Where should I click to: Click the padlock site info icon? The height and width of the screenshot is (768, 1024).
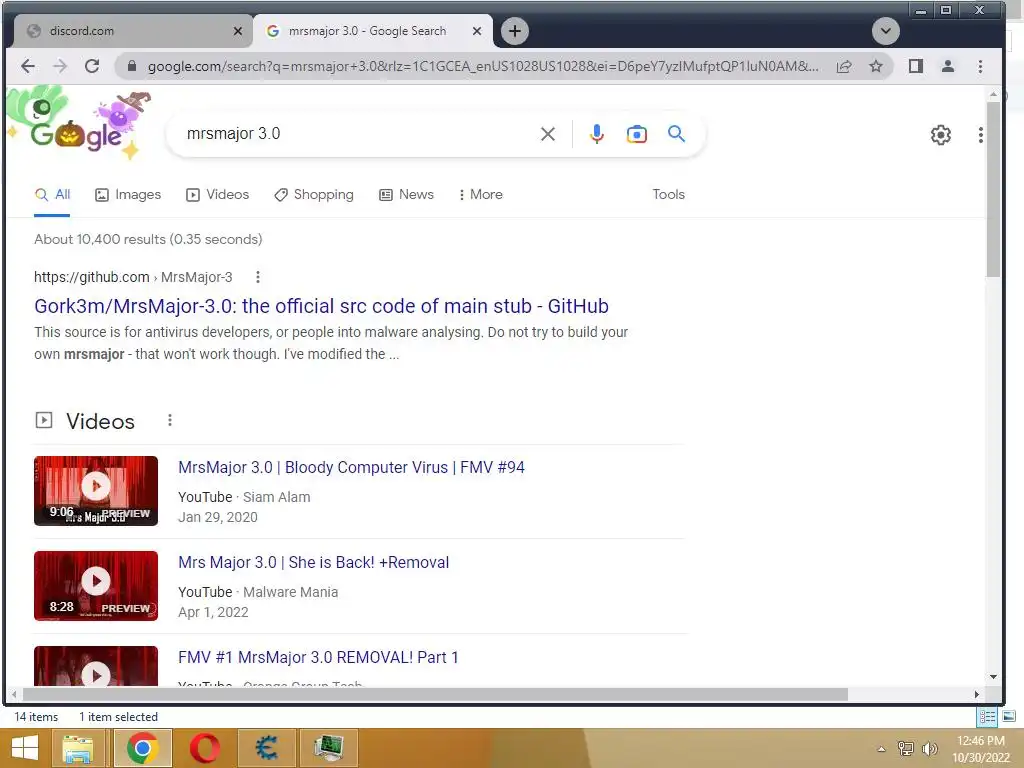click(x=132, y=66)
